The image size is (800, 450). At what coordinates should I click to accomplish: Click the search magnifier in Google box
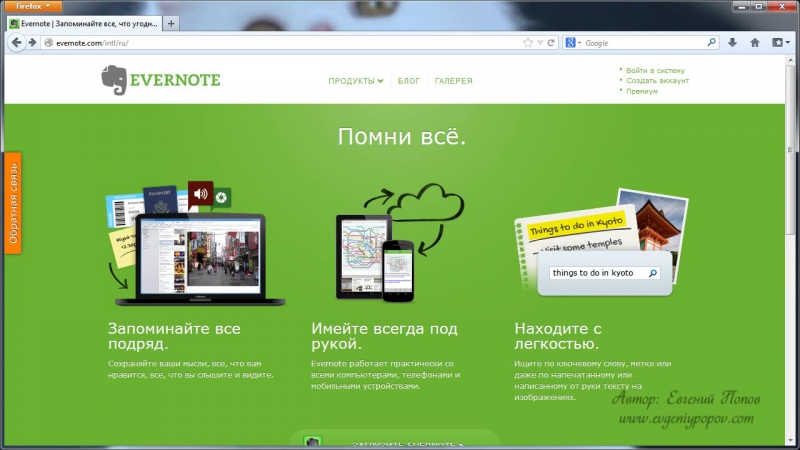coord(712,42)
